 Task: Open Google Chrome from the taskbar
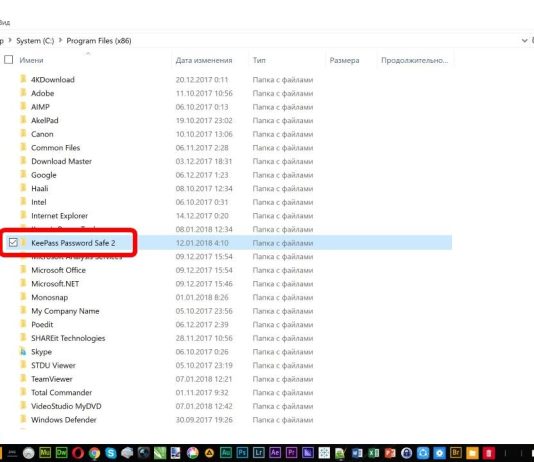[94, 453]
